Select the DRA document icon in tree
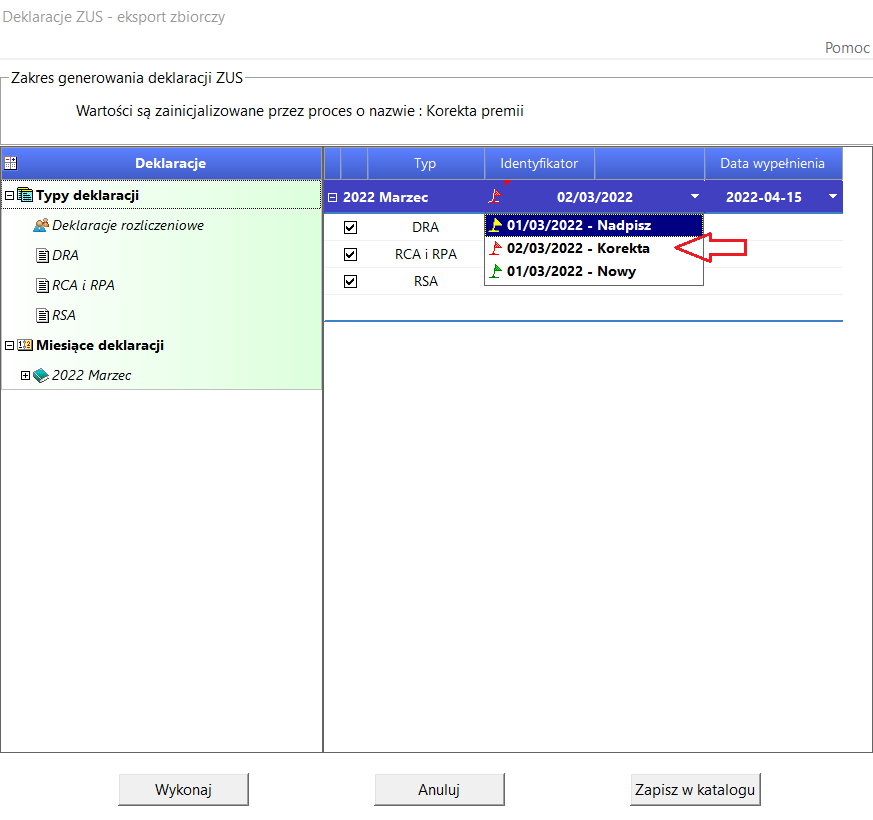 pyautogui.click(x=42, y=256)
